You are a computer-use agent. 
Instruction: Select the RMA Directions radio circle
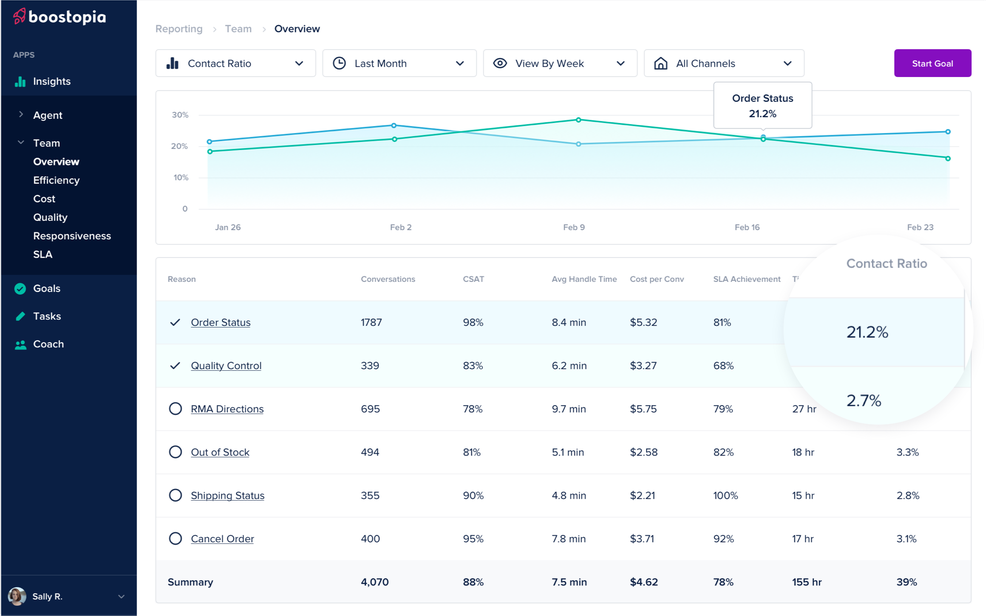click(x=175, y=409)
